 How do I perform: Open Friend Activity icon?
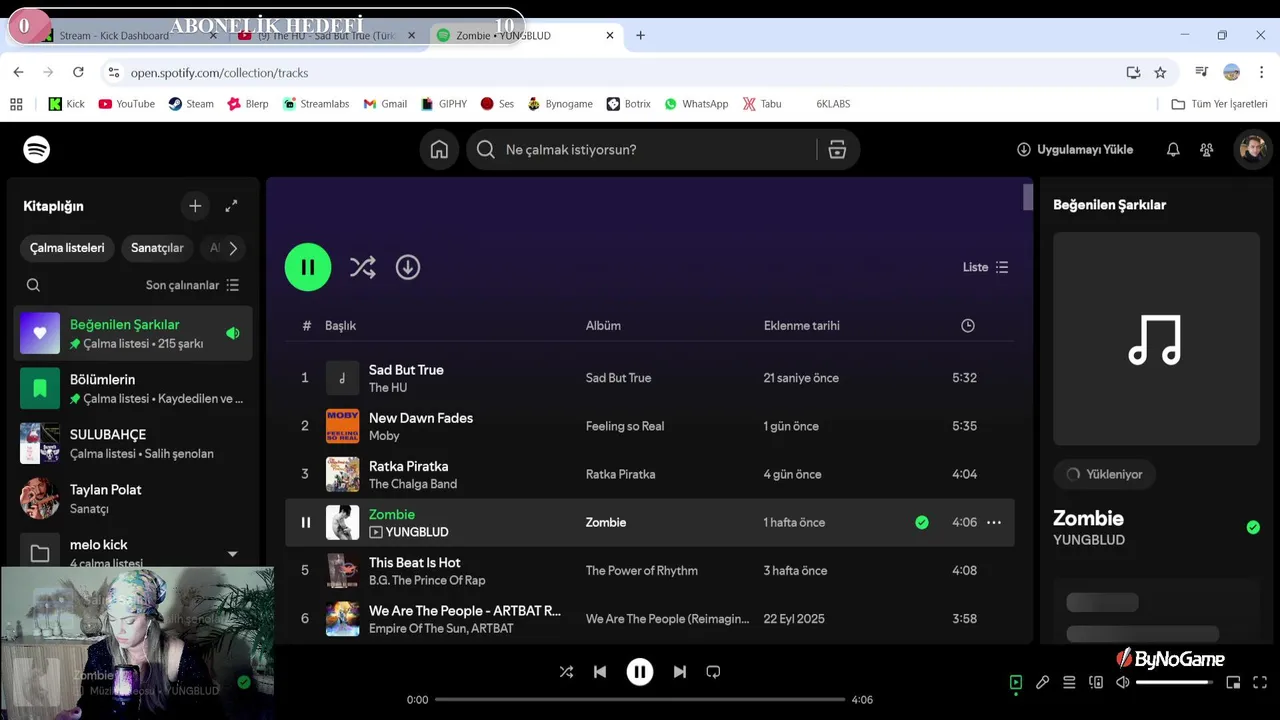1207,150
